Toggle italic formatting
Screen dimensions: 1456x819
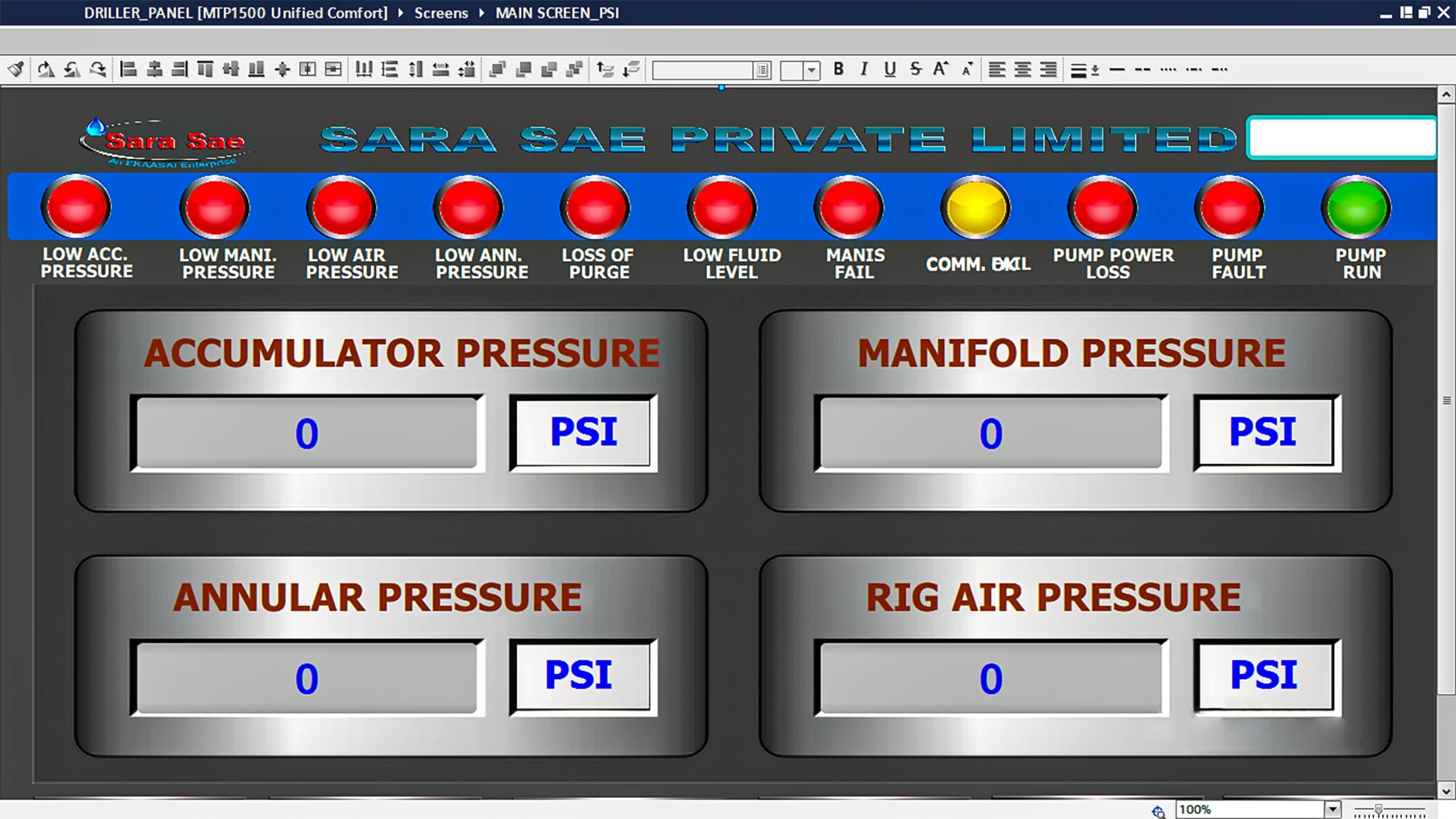coord(864,69)
